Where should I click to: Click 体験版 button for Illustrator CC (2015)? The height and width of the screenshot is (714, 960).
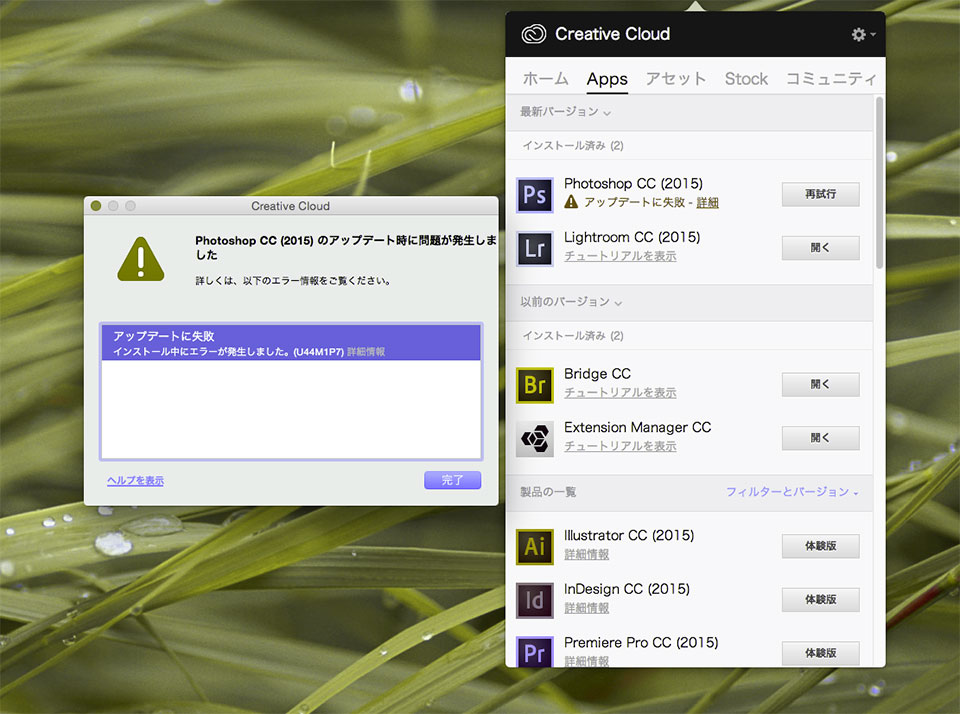click(820, 546)
